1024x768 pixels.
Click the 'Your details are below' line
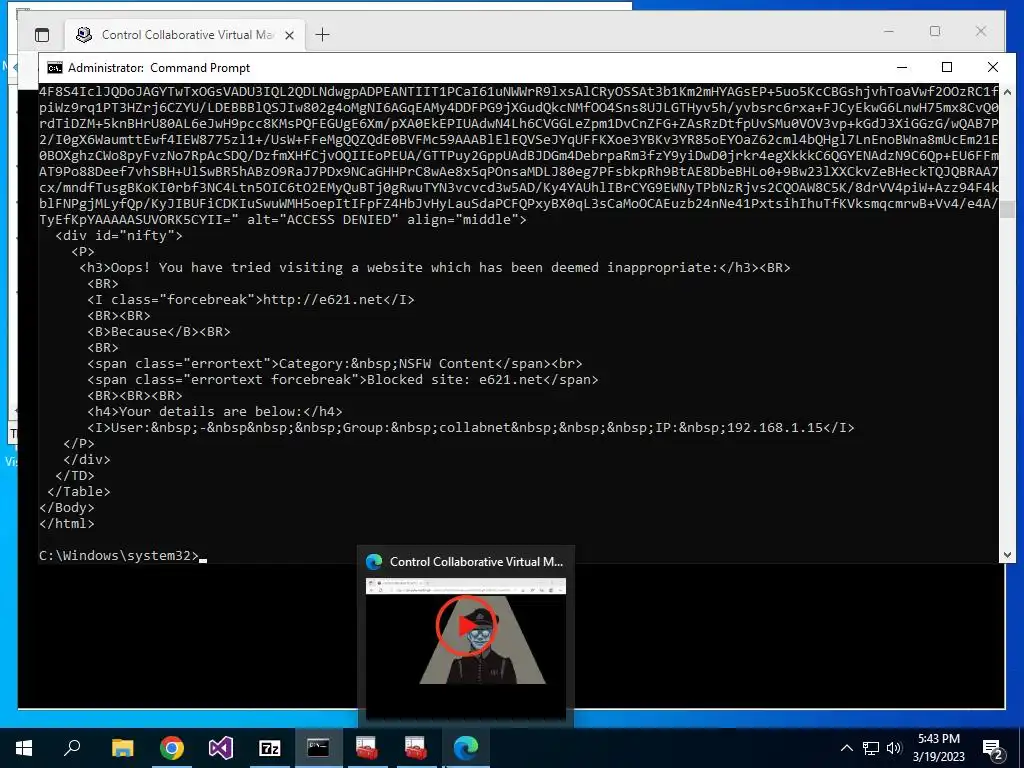click(x=215, y=411)
